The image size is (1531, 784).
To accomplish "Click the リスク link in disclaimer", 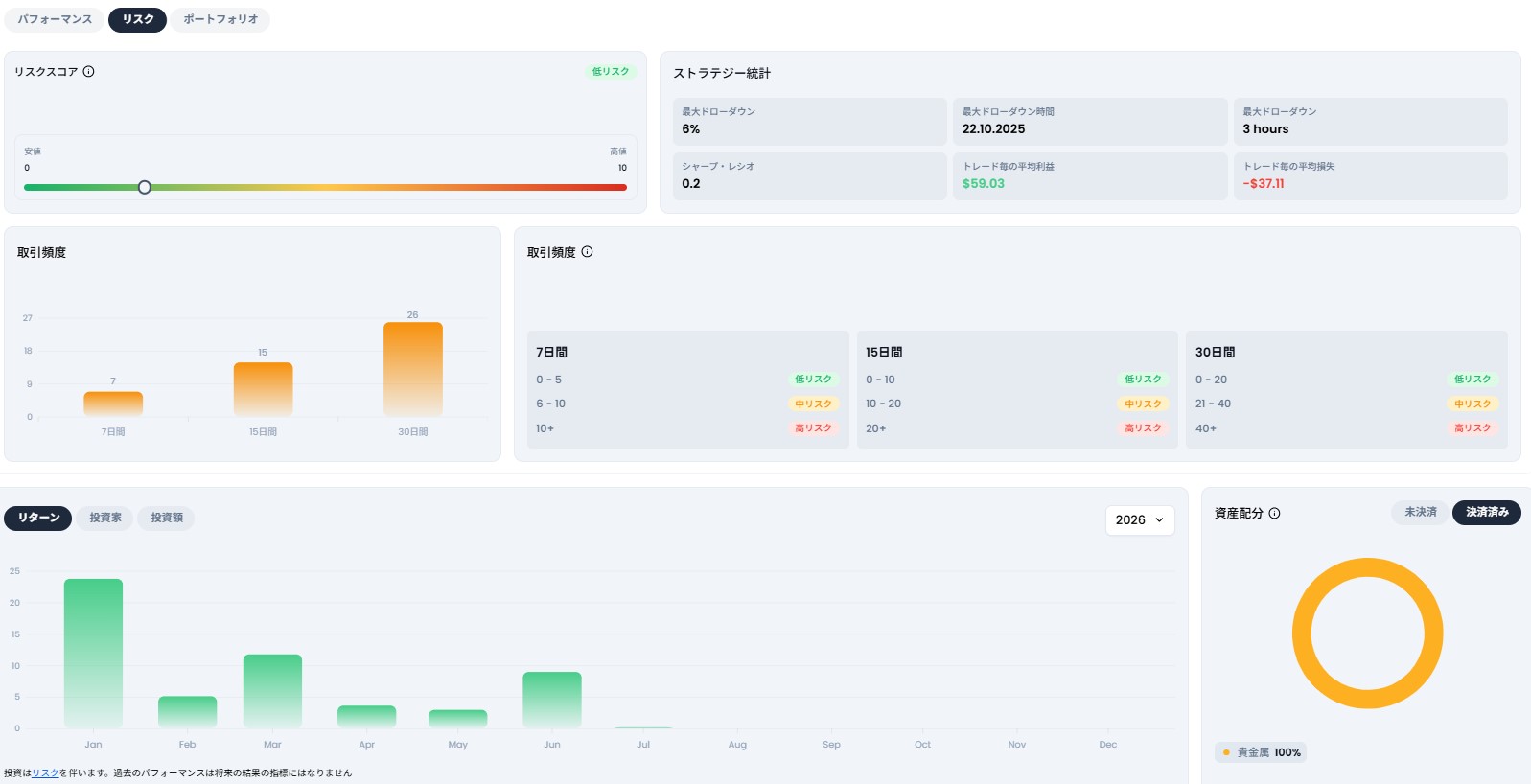I will coord(45,772).
